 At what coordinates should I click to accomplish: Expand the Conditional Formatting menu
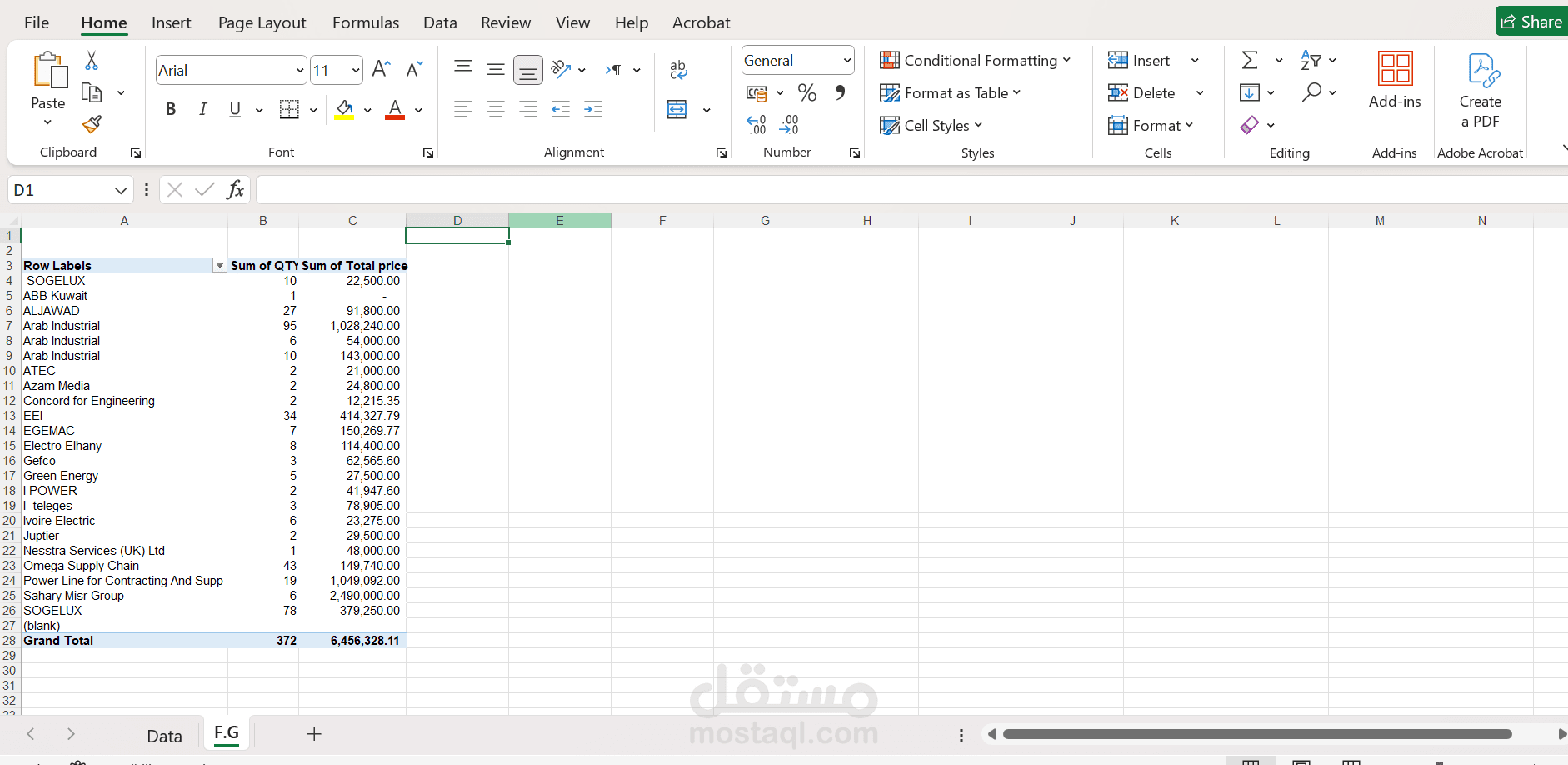click(x=975, y=61)
